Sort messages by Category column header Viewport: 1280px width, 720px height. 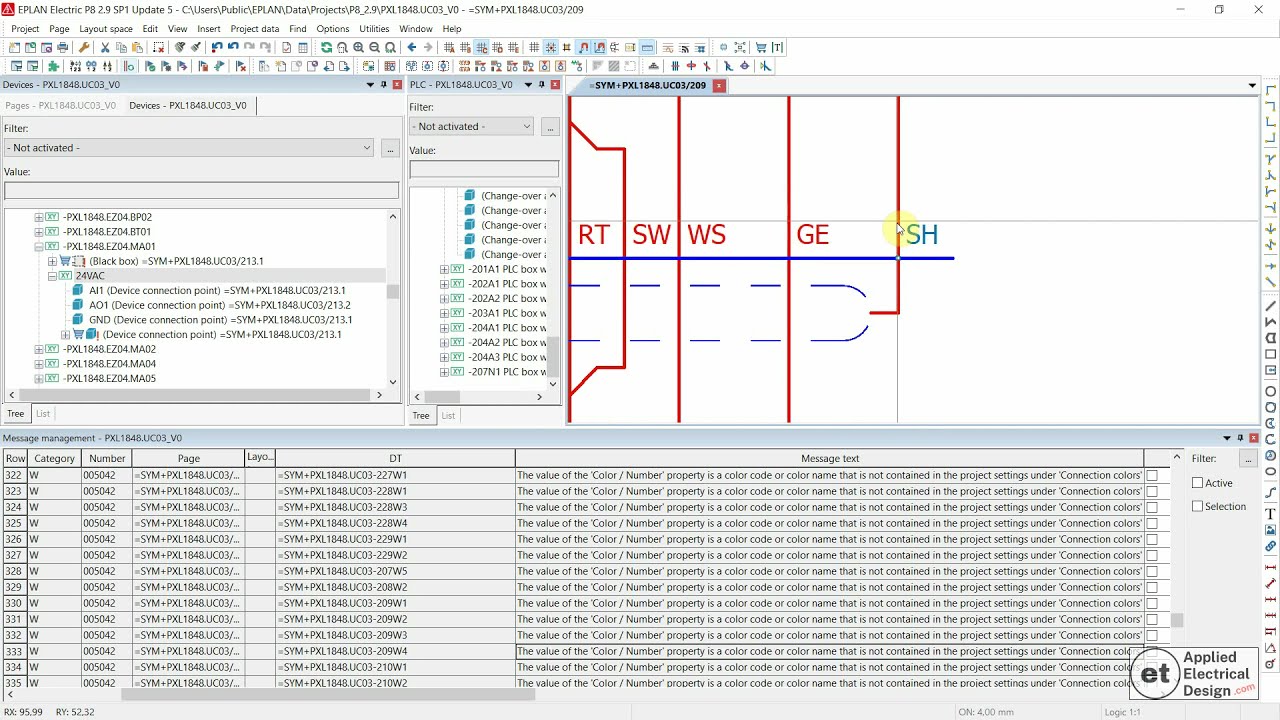tap(54, 458)
